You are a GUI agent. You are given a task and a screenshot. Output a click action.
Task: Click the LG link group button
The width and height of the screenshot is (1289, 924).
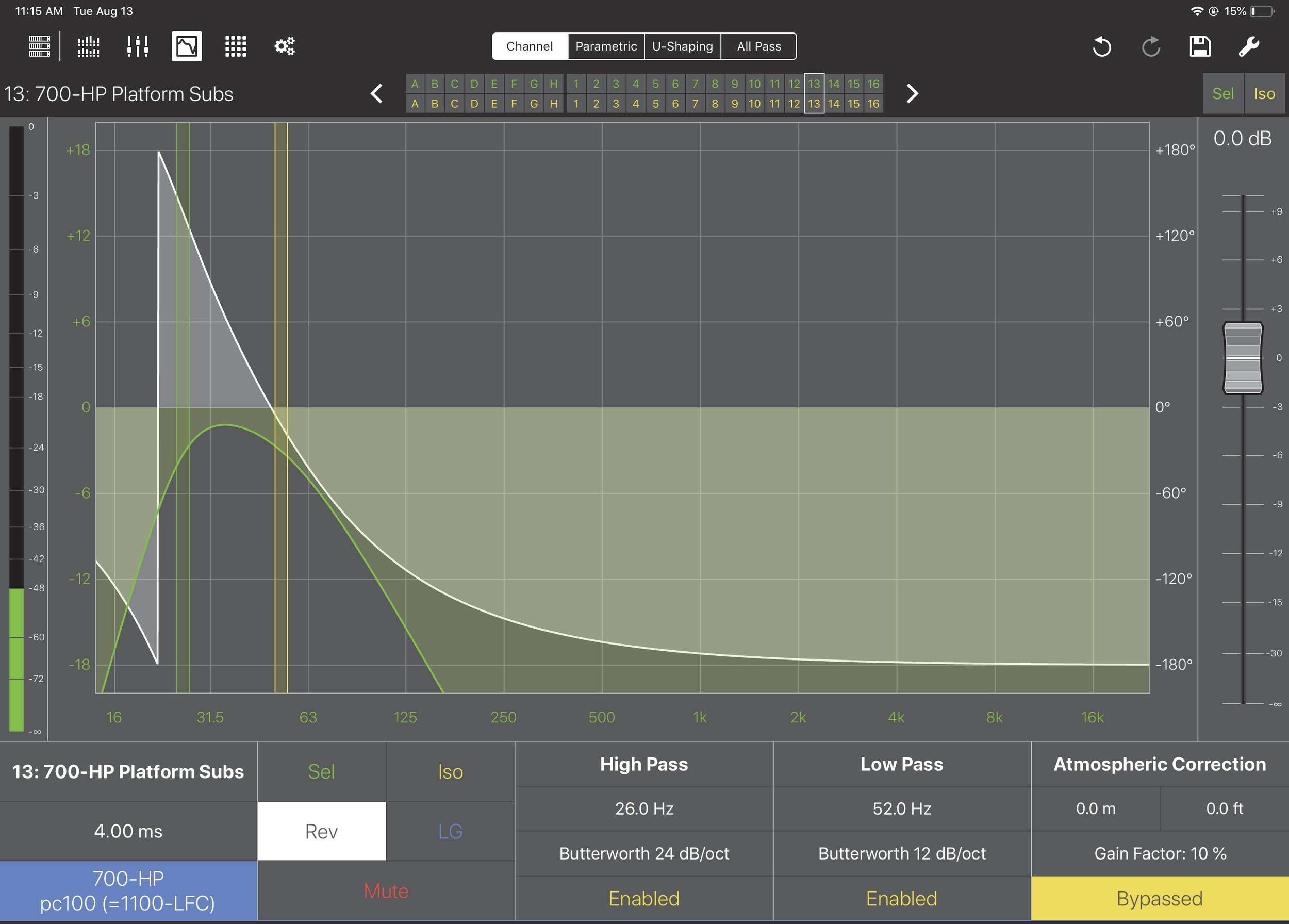[x=450, y=831]
